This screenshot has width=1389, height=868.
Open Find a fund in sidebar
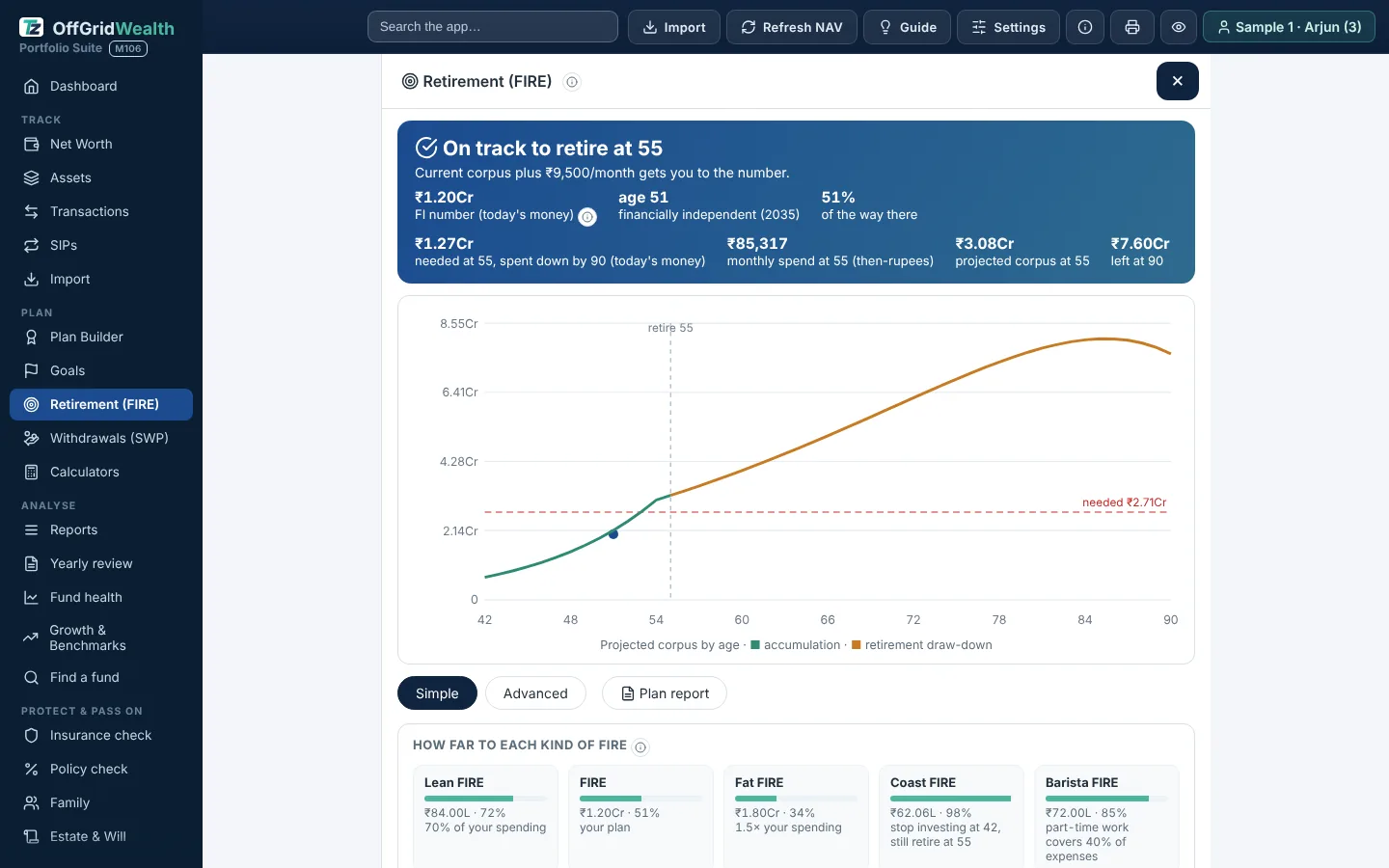101,677
